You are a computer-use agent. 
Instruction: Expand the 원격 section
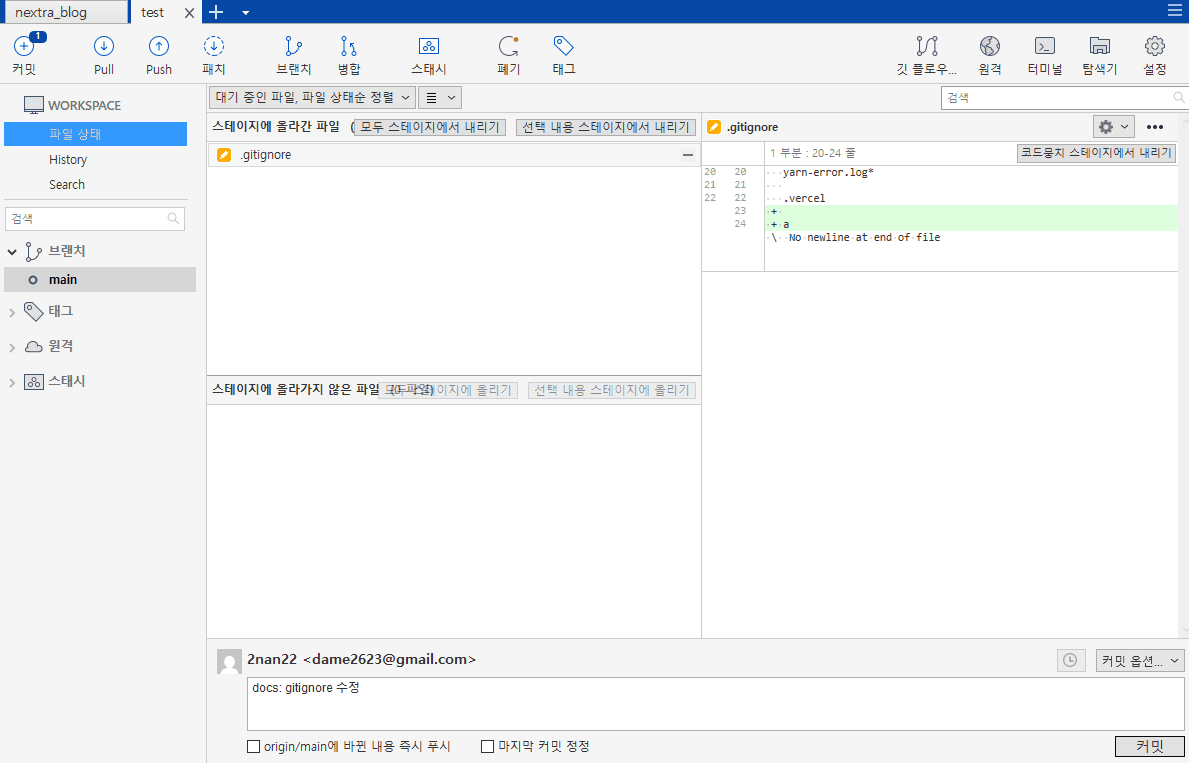(11, 347)
